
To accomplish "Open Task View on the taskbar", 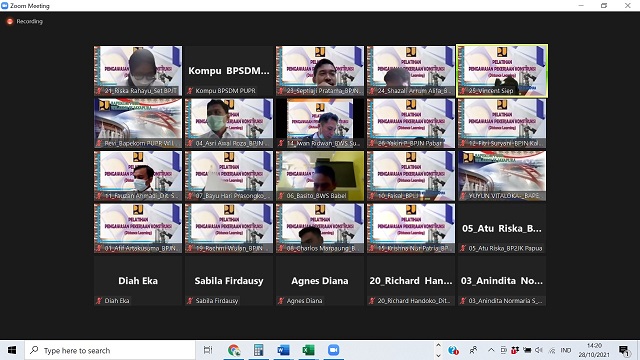I will coord(208,350).
